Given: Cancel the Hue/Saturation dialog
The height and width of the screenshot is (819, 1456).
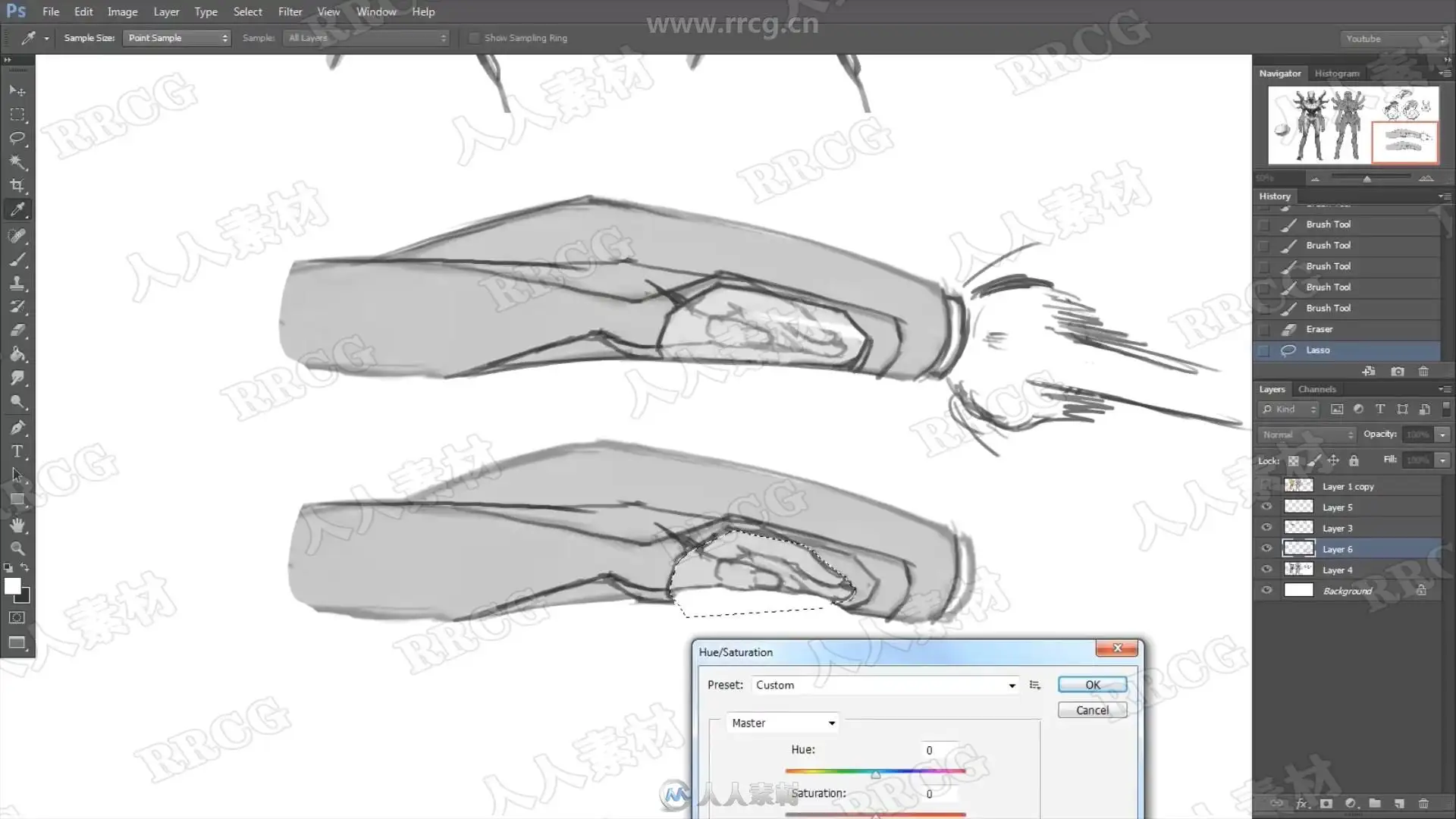Looking at the screenshot, I should click(1092, 711).
